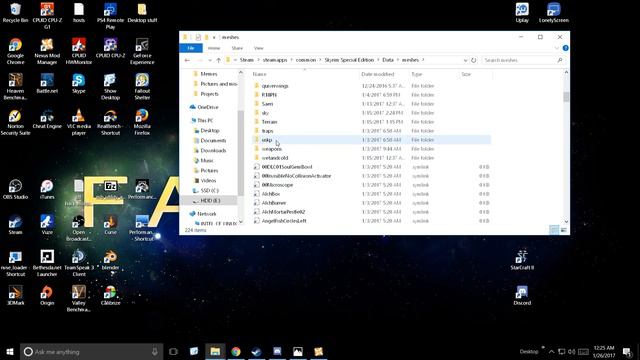Select Downloads in the navigation pane
640x360 pixels.
(213, 151)
